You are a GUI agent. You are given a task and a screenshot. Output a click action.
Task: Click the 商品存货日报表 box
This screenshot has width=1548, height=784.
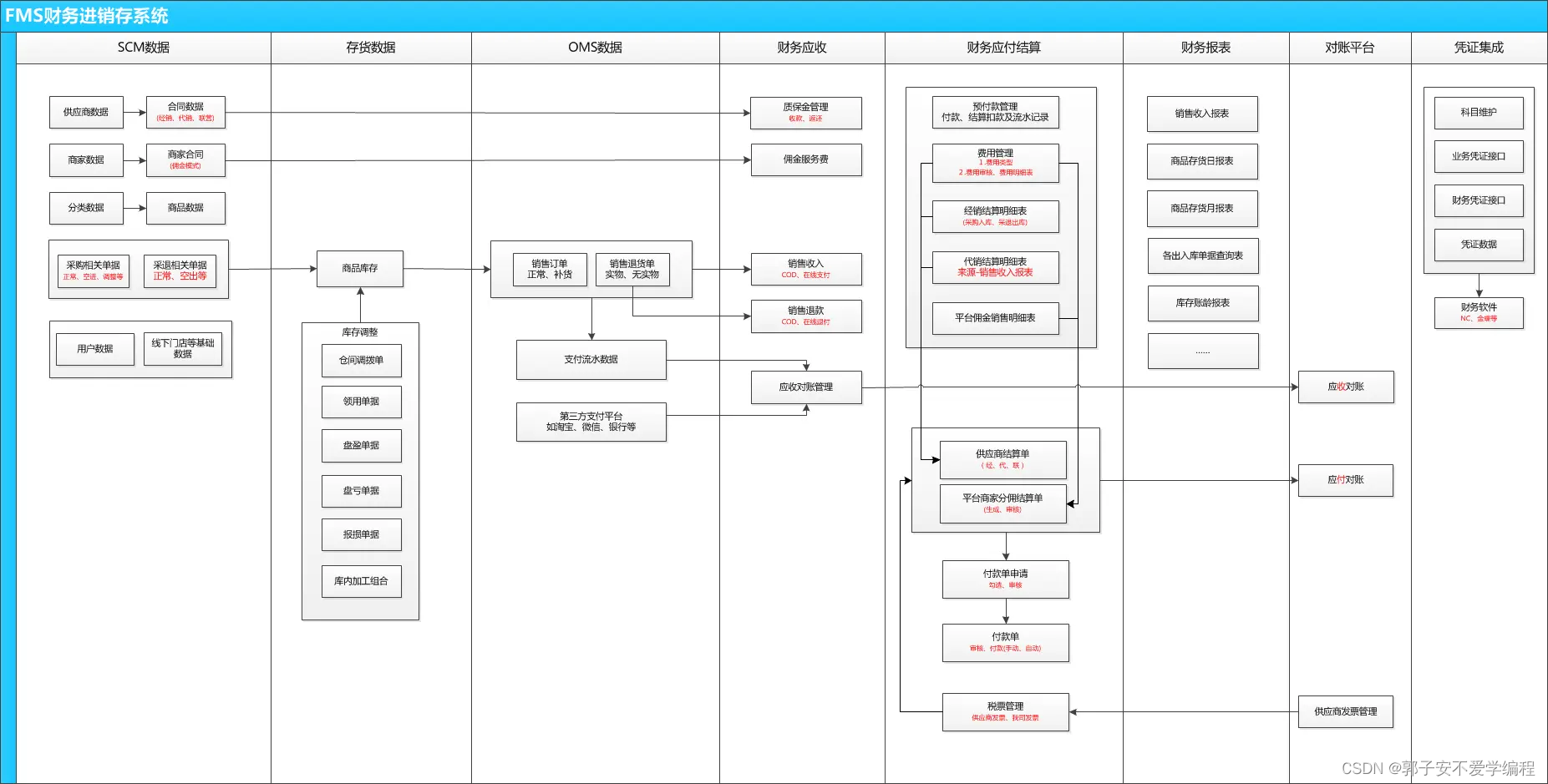1202,161
